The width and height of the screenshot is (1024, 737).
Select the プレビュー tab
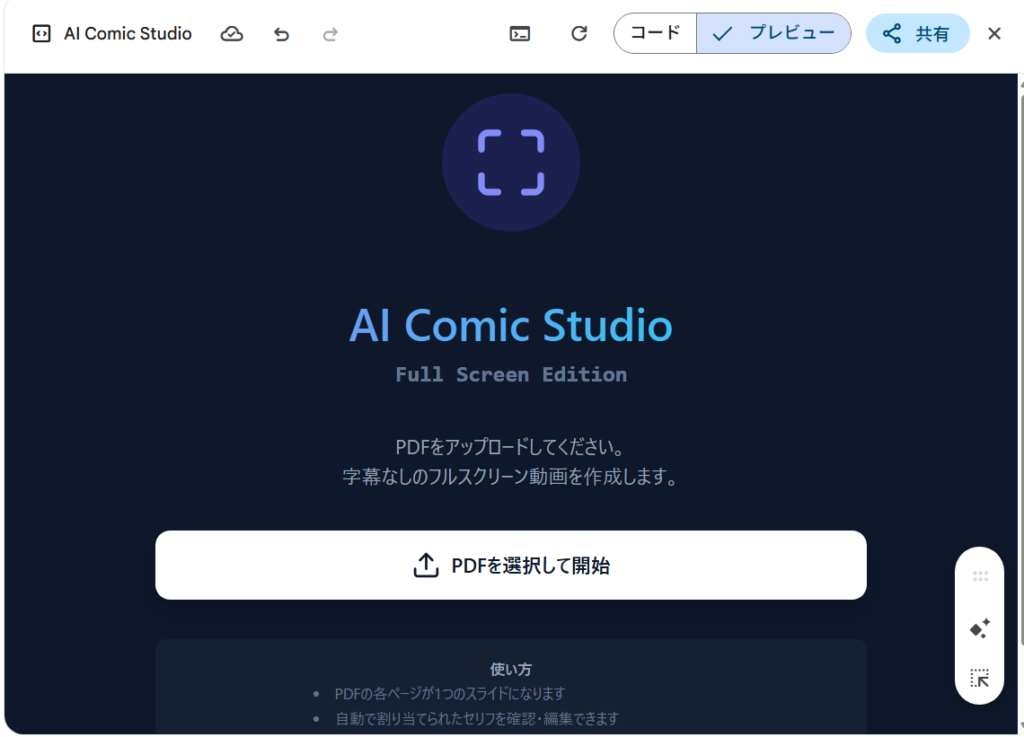(x=774, y=33)
